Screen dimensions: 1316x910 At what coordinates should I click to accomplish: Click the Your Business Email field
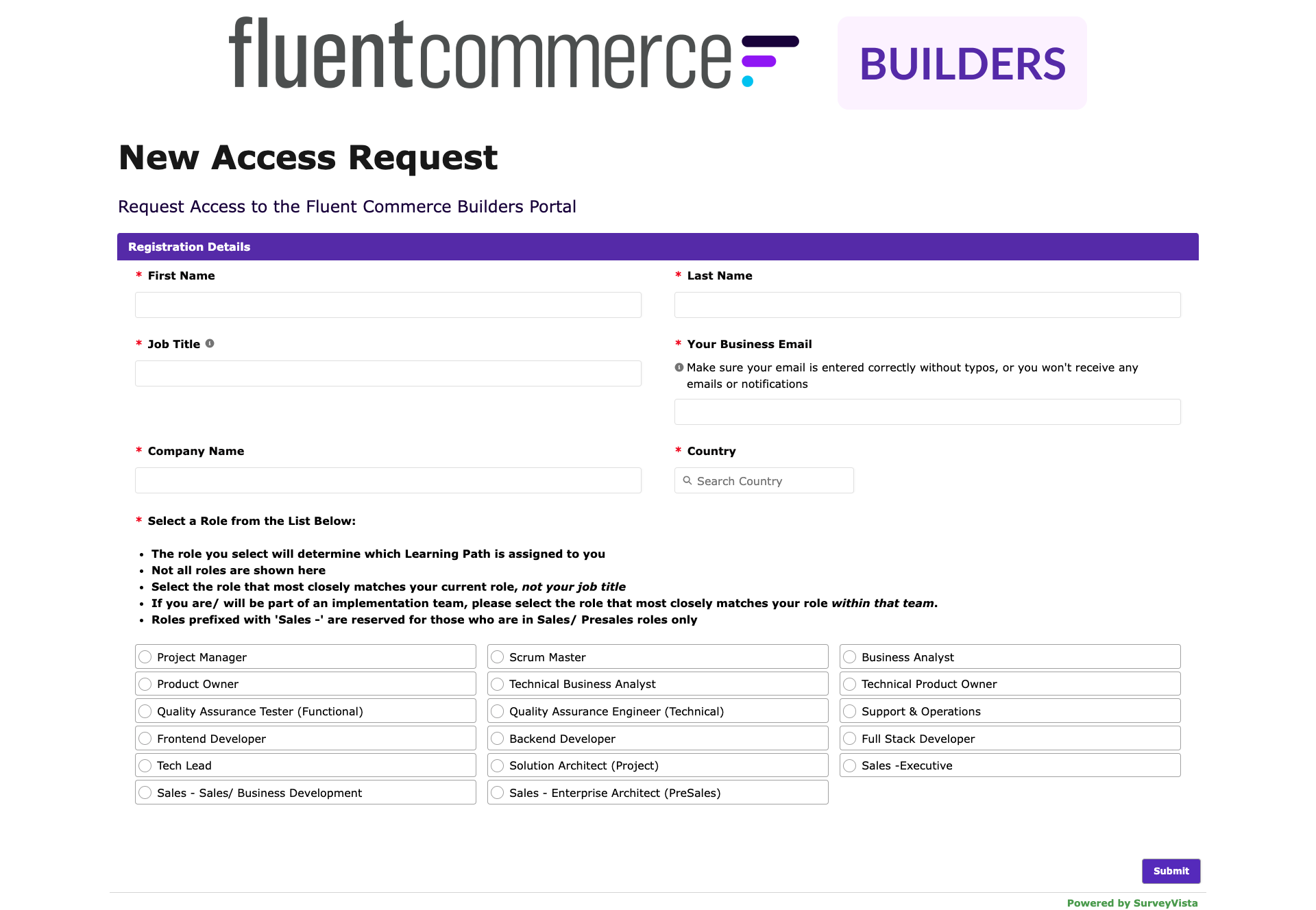pyautogui.click(x=927, y=411)
